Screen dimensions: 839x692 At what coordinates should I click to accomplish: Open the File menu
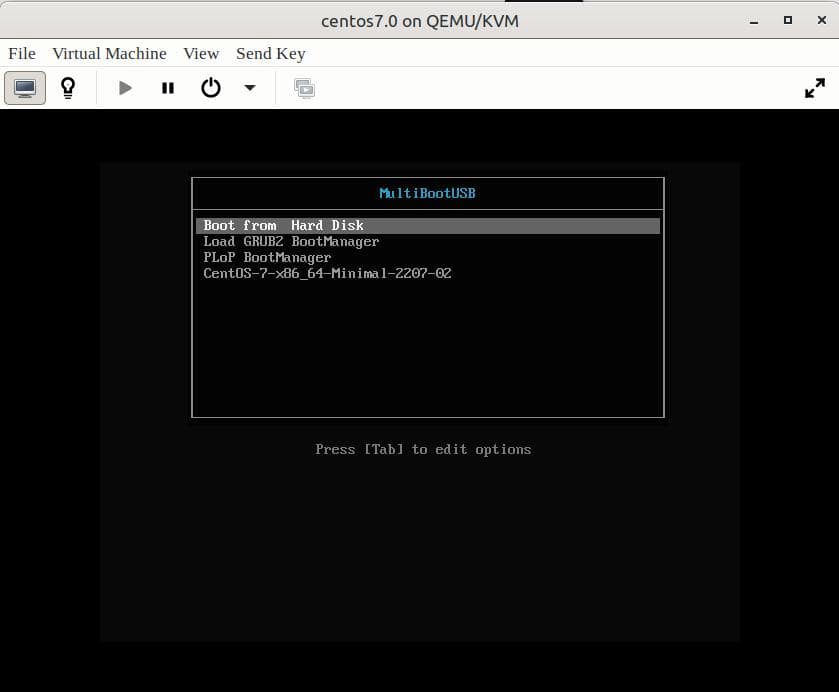22,54
